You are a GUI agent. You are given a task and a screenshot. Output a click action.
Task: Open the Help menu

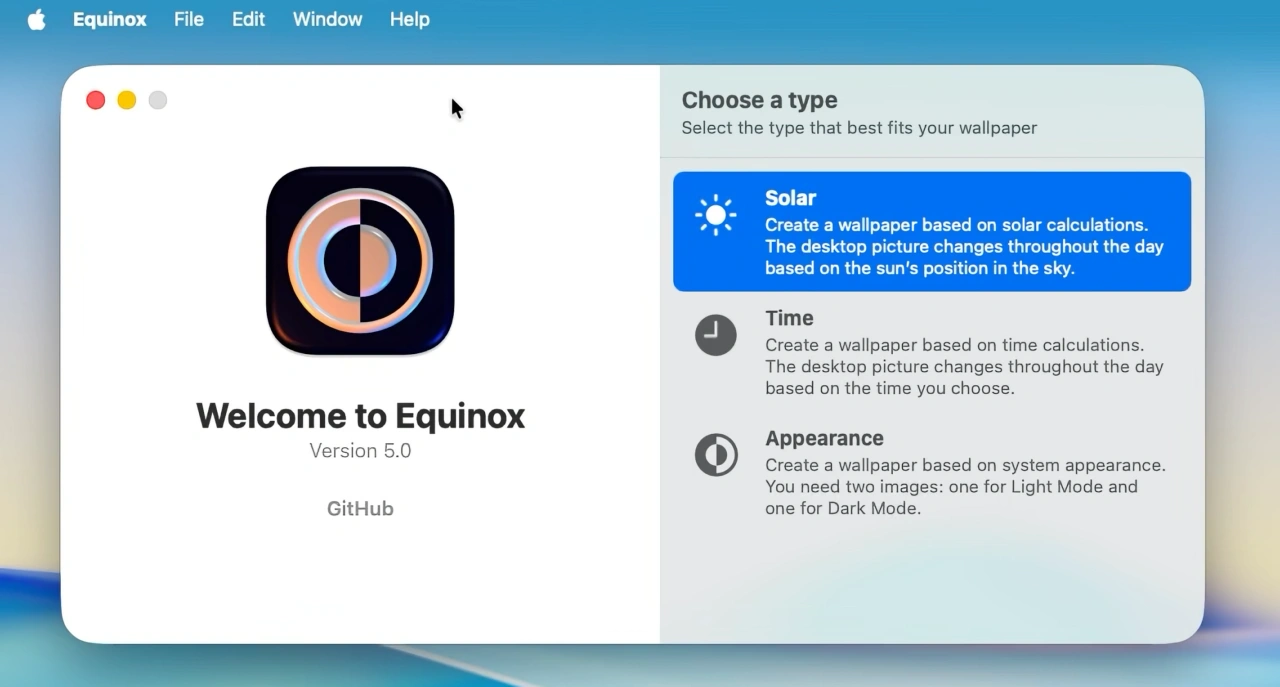tap(409, 19)
